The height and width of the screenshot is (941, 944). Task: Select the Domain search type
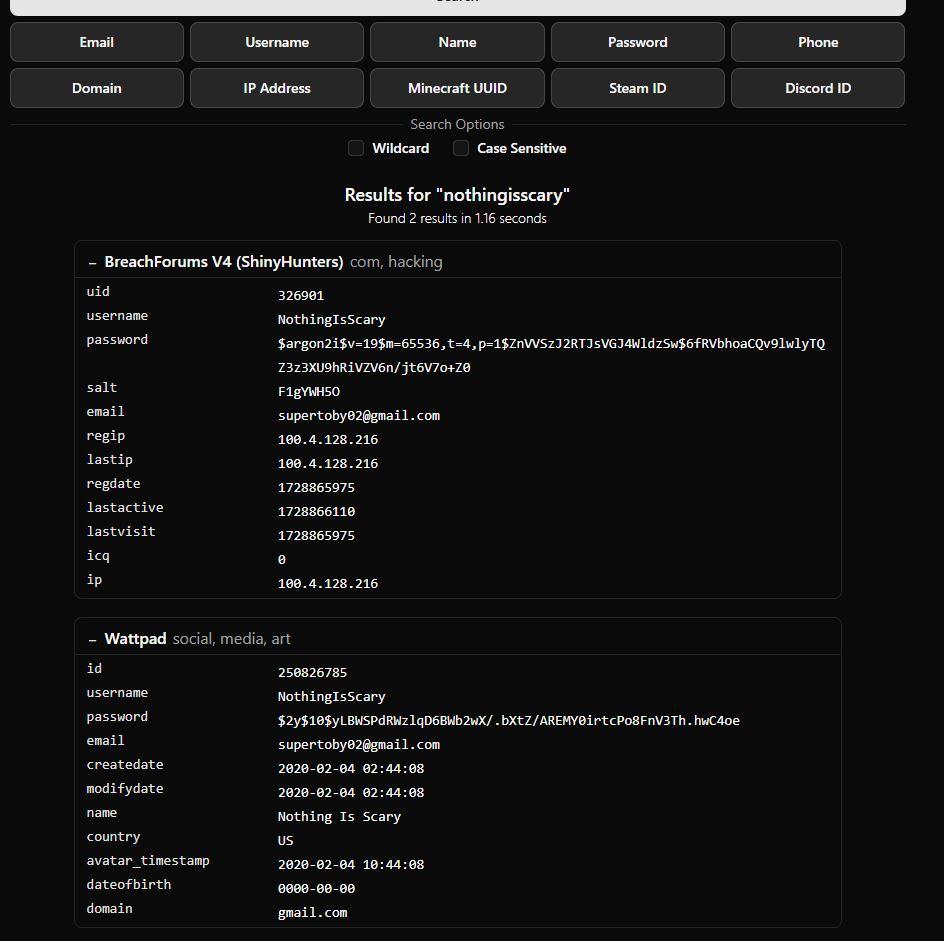(x=97, y=88)
